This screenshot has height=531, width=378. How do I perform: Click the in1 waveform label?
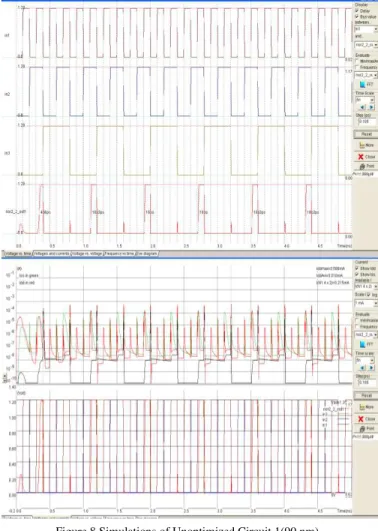point(7,35)
